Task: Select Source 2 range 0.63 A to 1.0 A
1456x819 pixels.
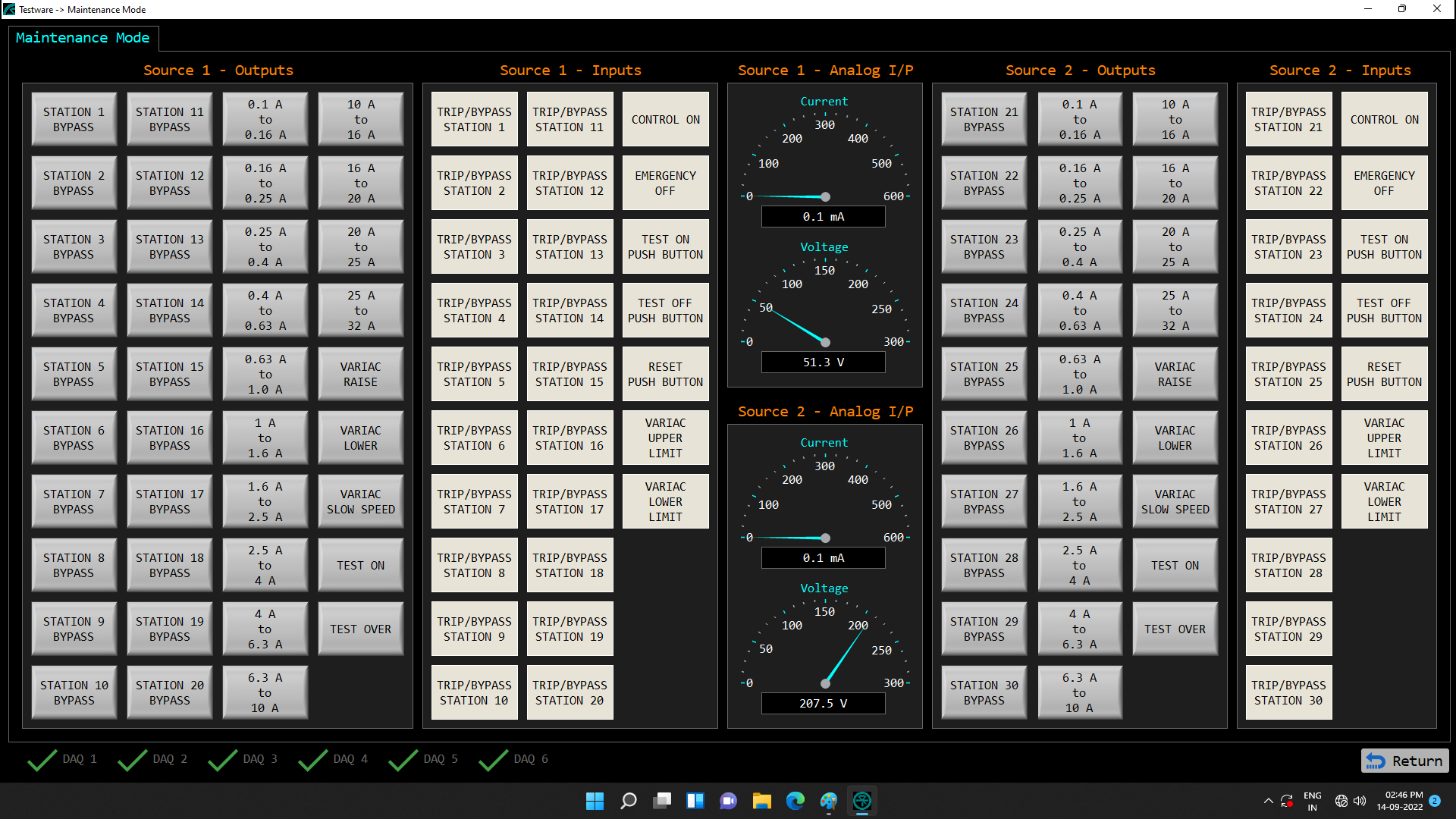Action: point(1079,375)
